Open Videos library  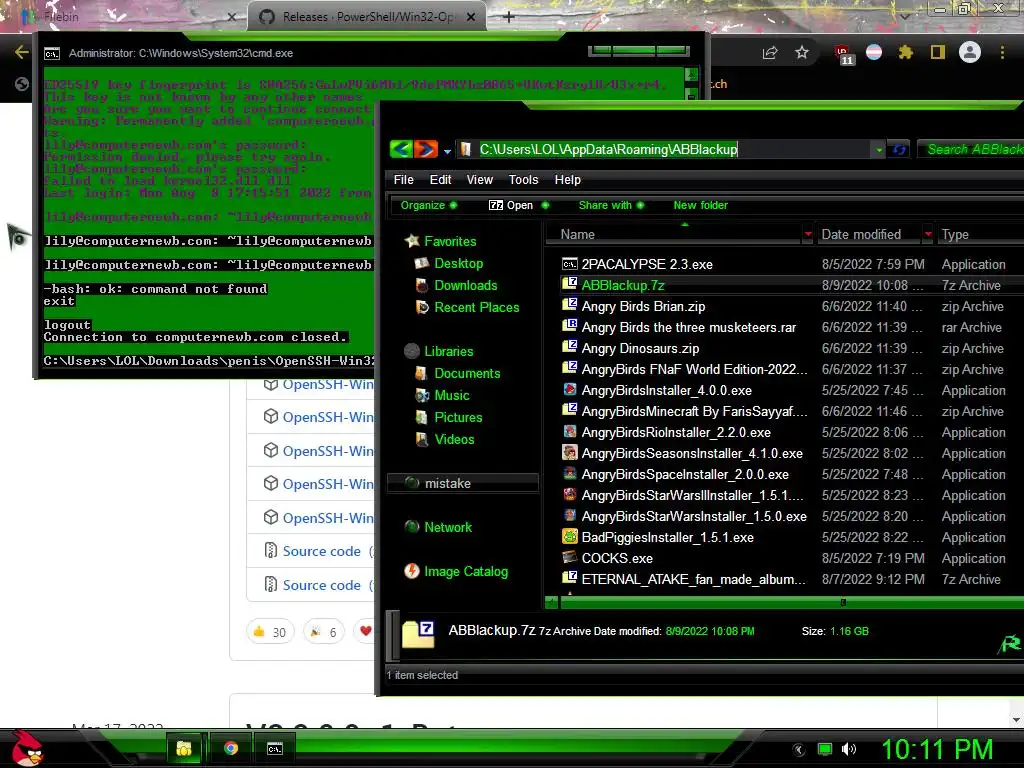click(445, 440)
